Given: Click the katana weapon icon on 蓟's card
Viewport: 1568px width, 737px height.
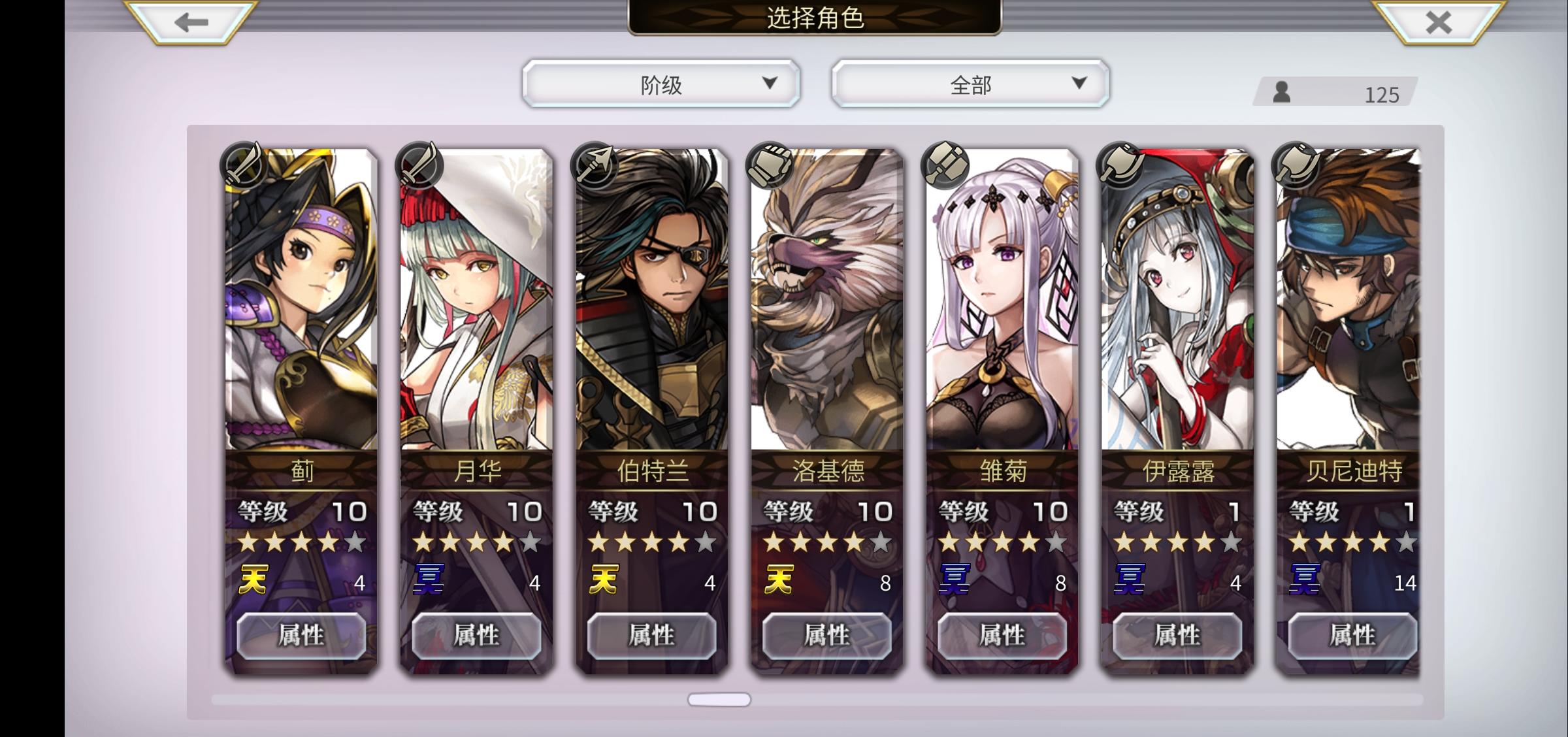Looking at the screenshot, I should [244, 165].
